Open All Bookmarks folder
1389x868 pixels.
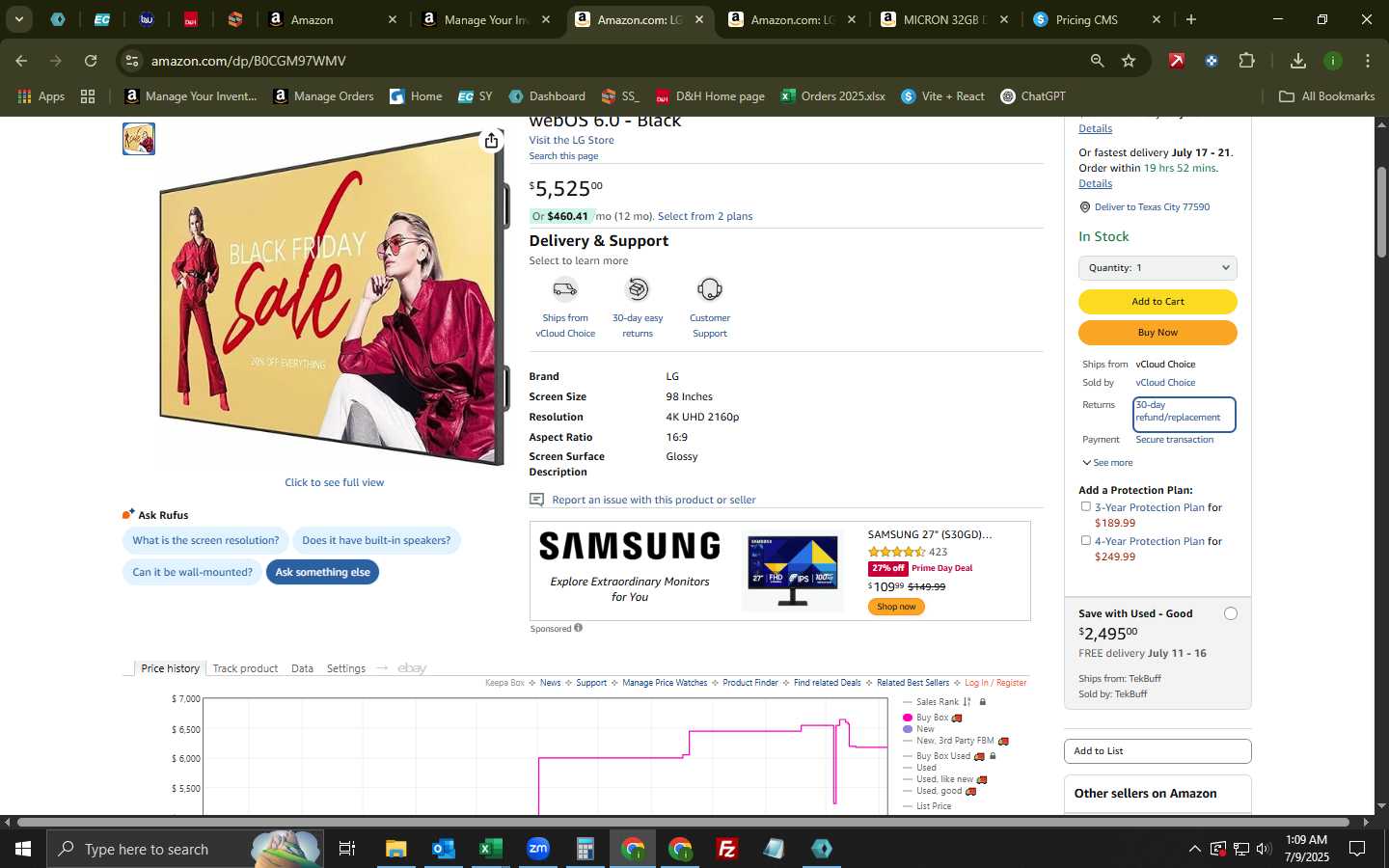coord(1326,96)
